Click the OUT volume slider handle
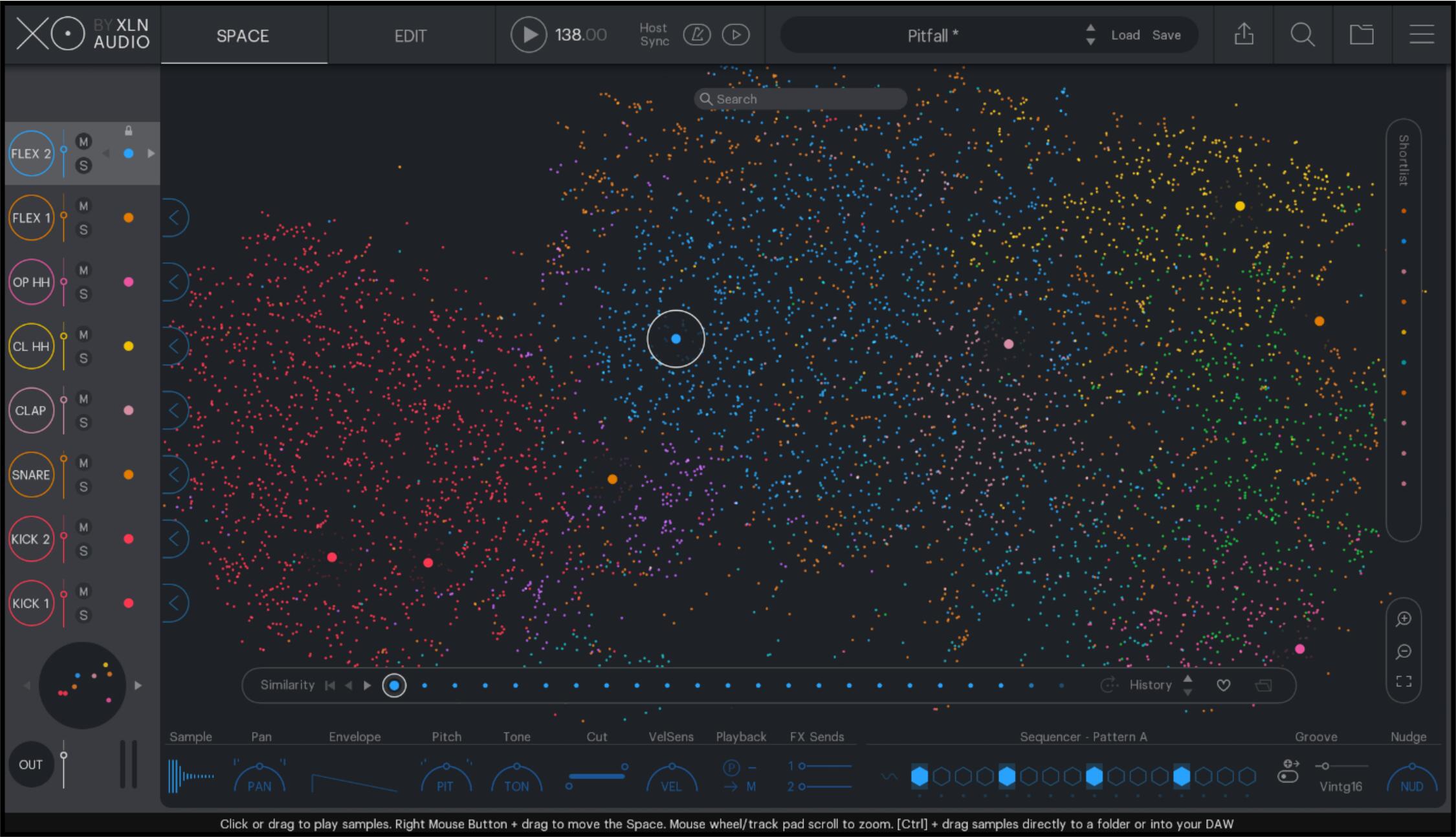This screenshot has height=837, width=1456. coord(63,755)
